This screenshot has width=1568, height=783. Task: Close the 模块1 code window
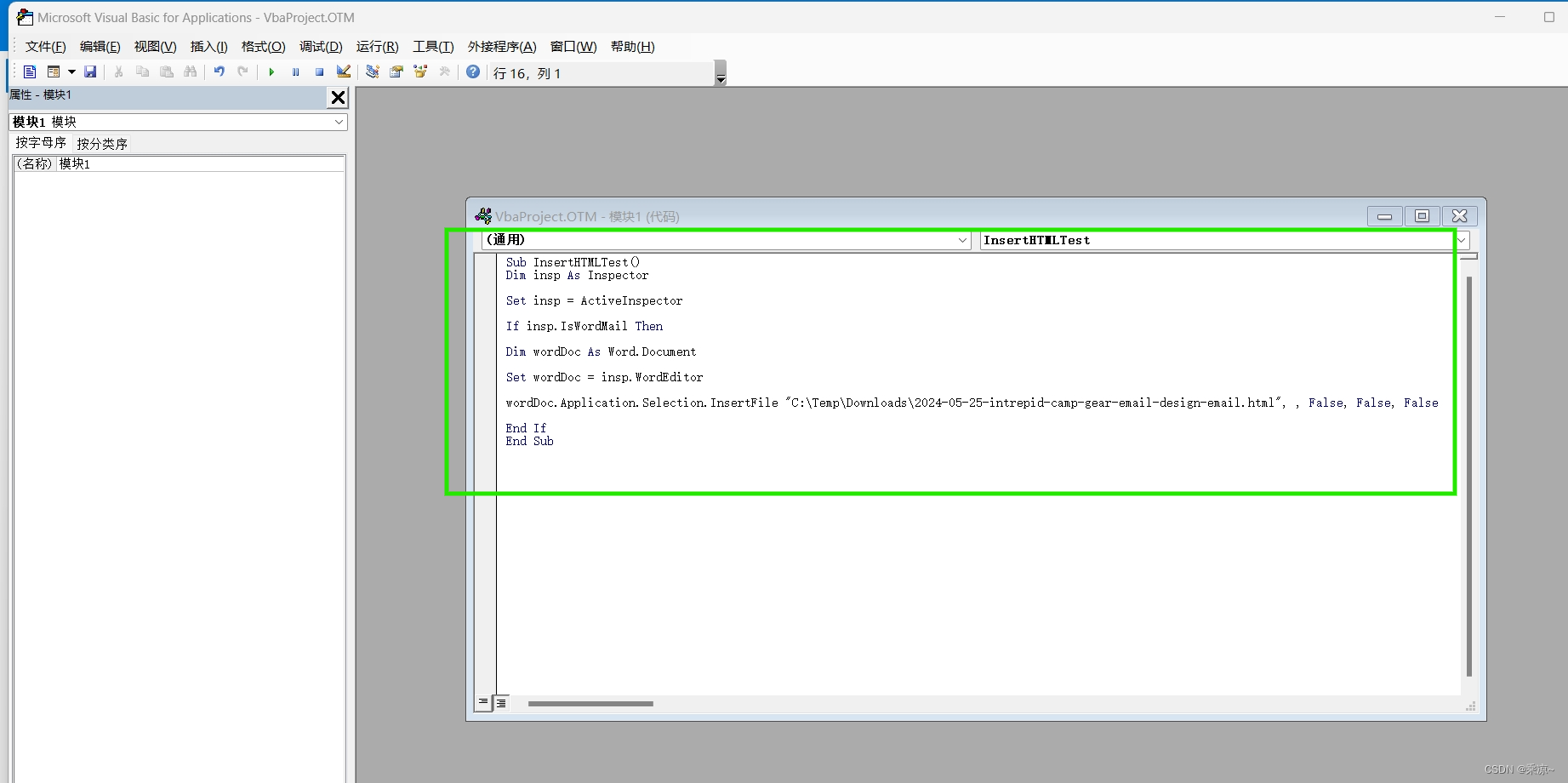[x=1460, y=216]
